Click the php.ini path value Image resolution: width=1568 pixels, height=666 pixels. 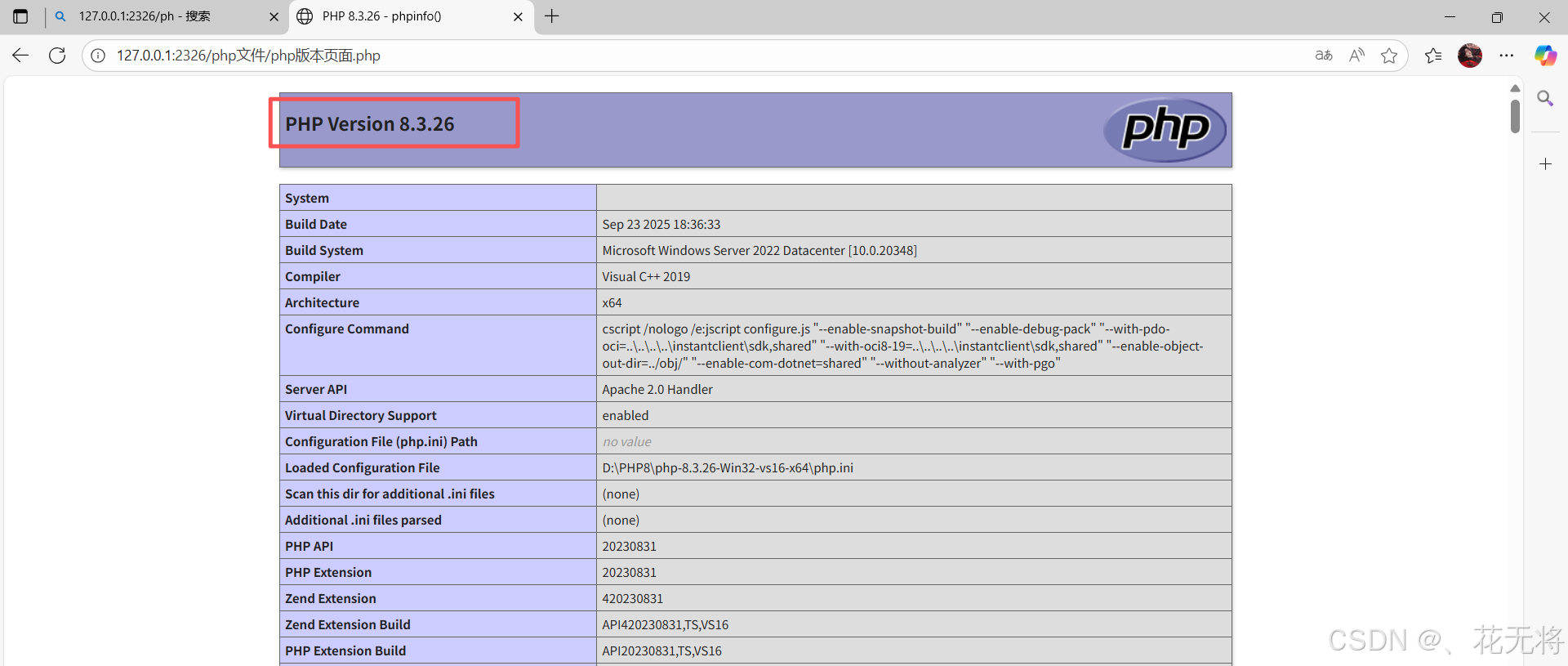tap(728, 468)
